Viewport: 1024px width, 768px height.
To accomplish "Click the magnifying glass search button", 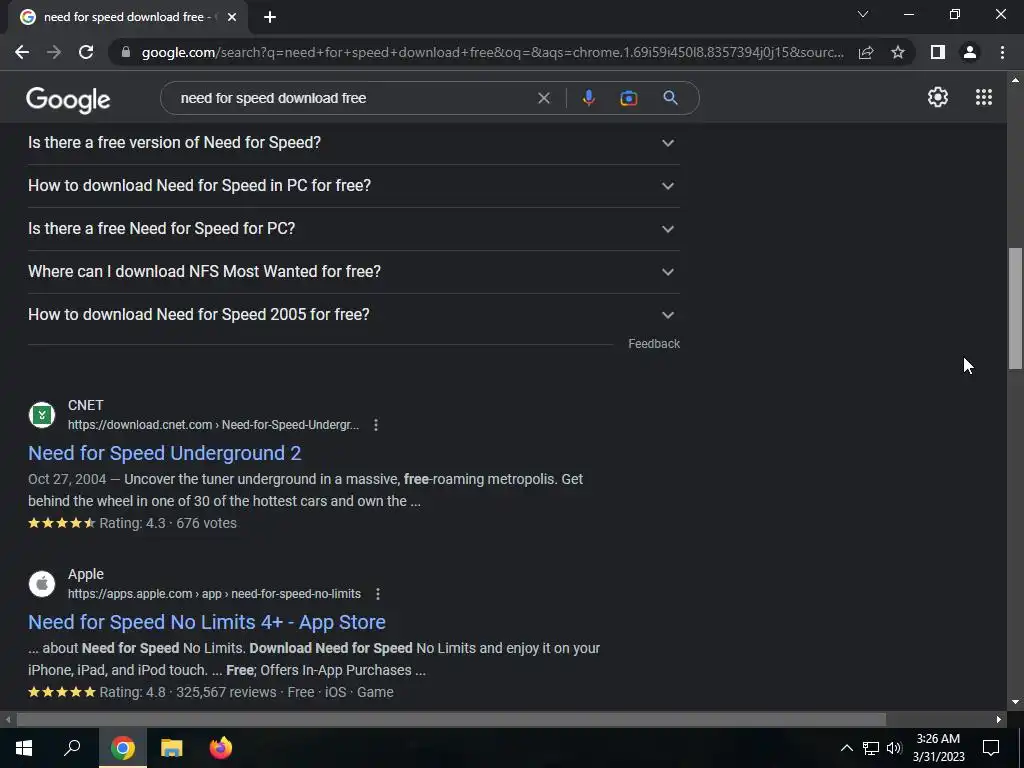I will [x=670, y=98].
